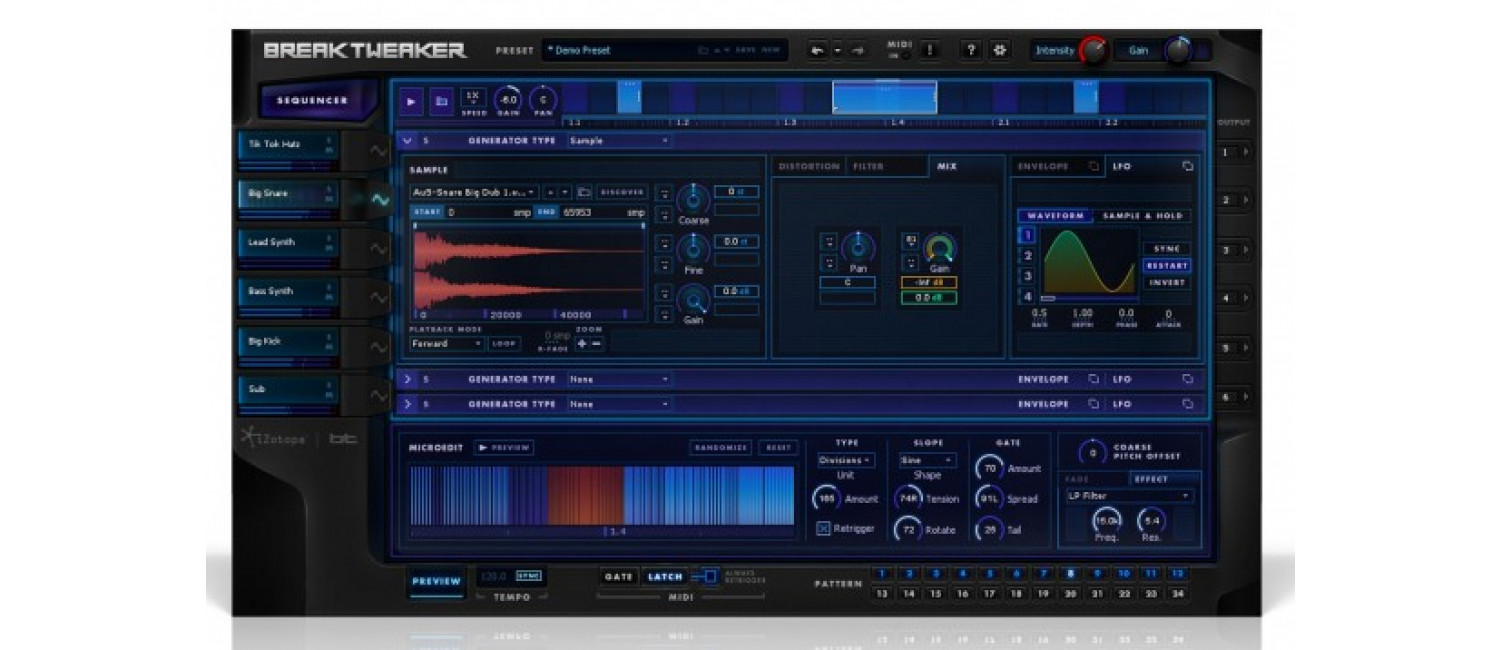Click the redo arrow in top bar
Viewport: 1500px width, 650px height.
[857, 50]
